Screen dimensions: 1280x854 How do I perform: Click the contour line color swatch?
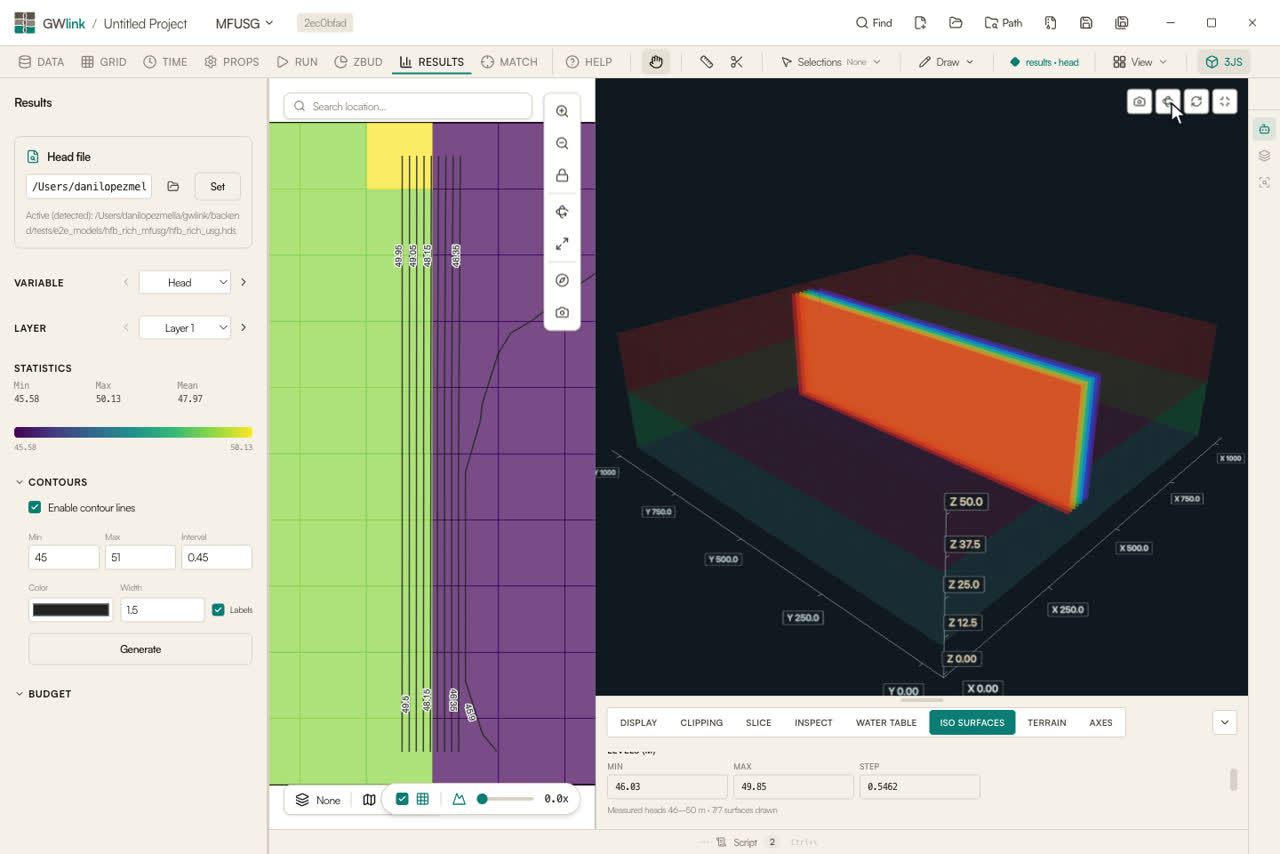point(71,610)
